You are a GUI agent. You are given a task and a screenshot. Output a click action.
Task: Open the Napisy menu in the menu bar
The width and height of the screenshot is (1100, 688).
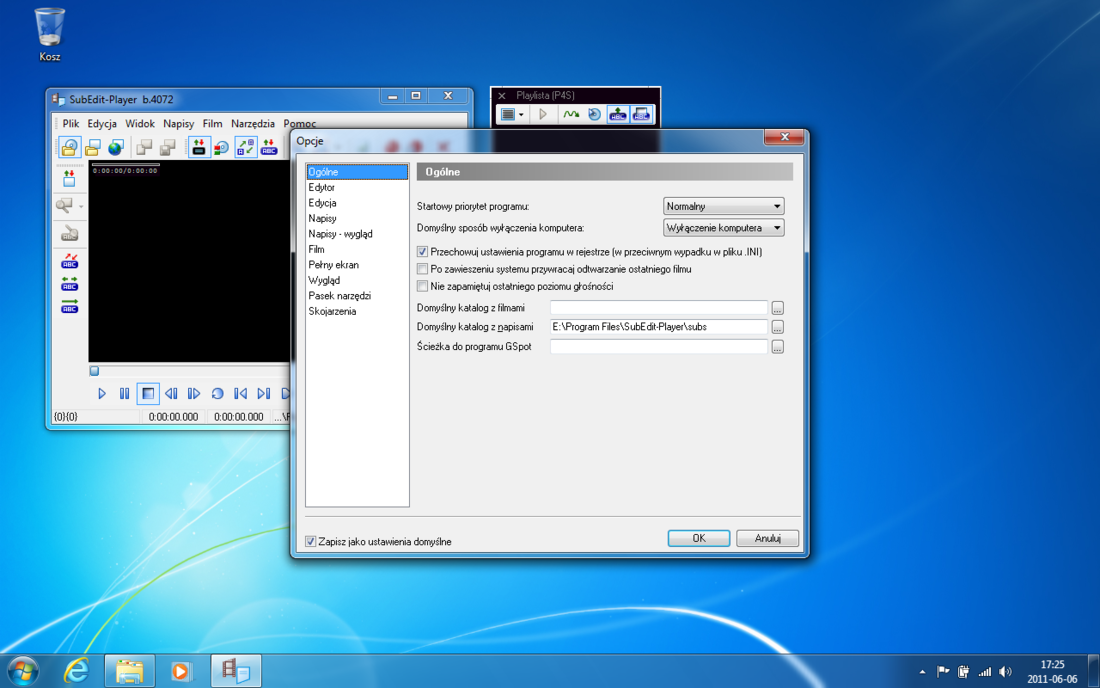(178, 123)
